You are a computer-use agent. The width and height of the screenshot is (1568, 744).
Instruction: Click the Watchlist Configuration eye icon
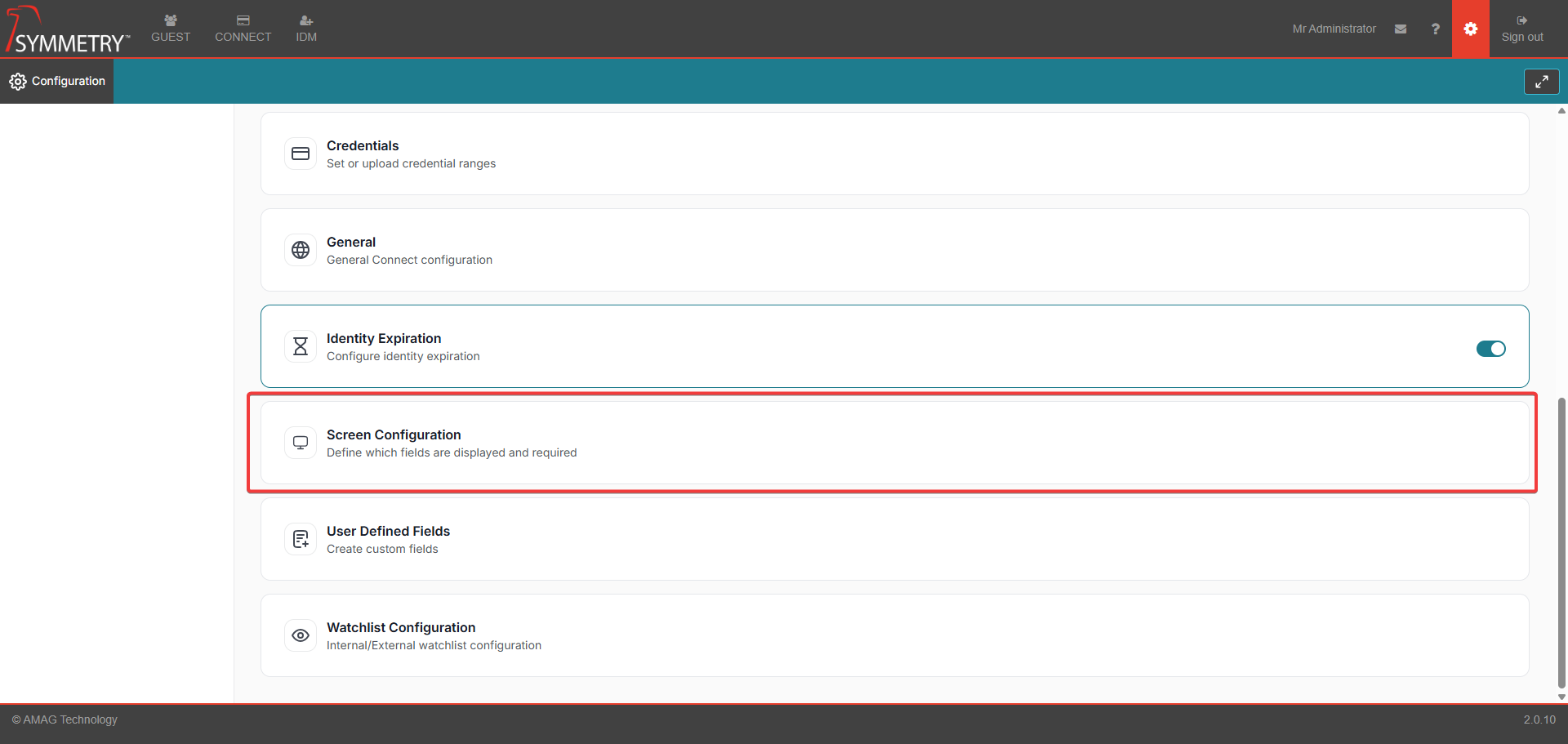pos(301,635)
